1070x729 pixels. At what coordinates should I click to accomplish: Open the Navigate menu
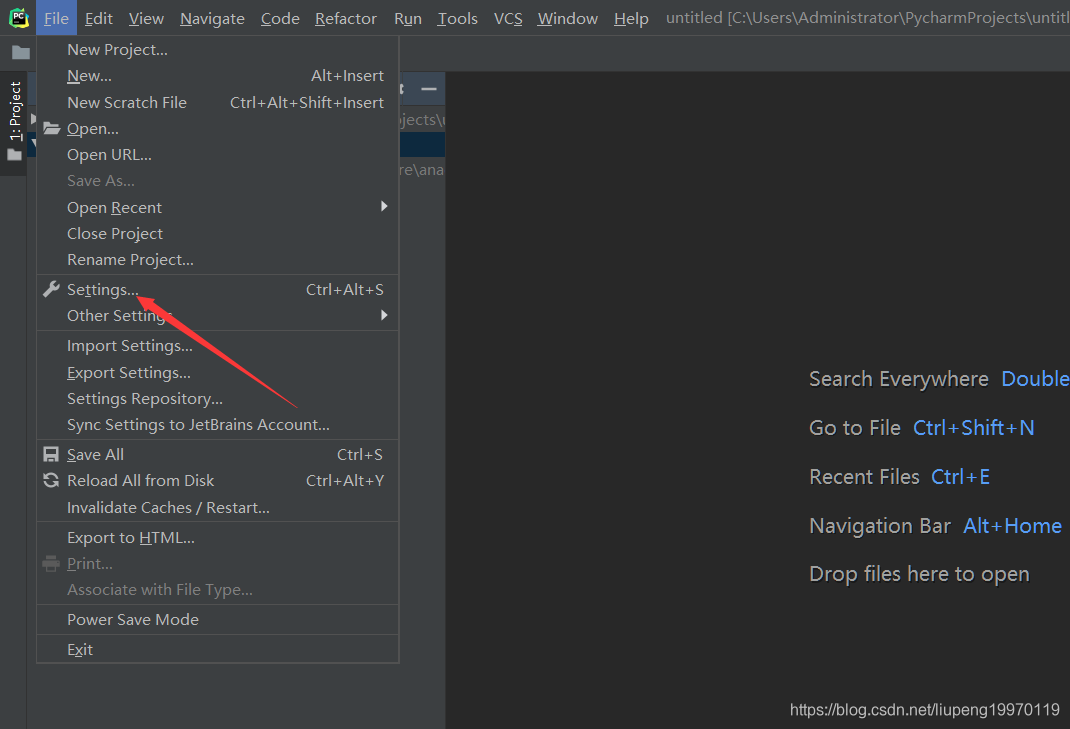(x=212, y=18)
